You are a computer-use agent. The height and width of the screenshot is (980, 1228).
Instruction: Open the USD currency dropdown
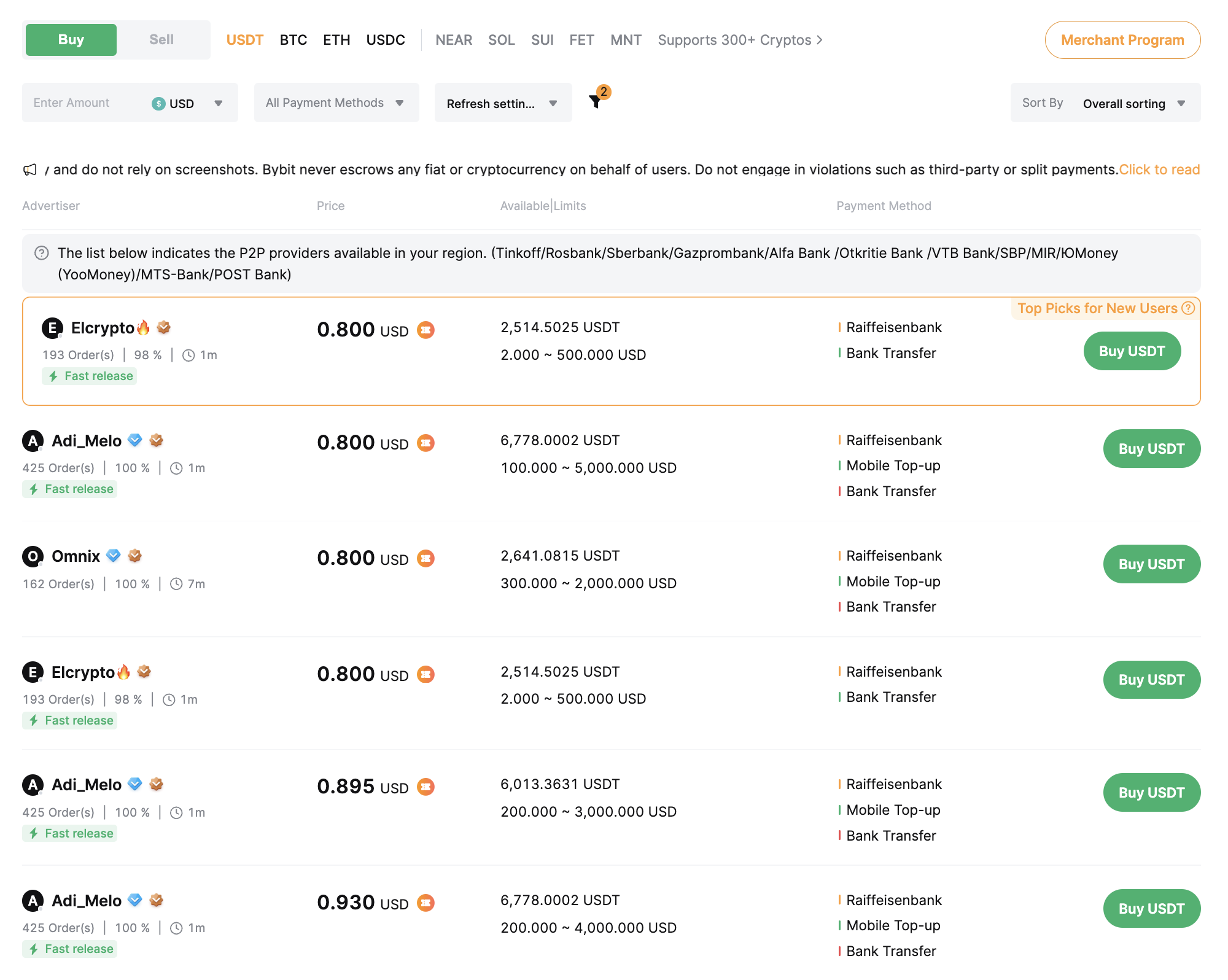[187, 104]
